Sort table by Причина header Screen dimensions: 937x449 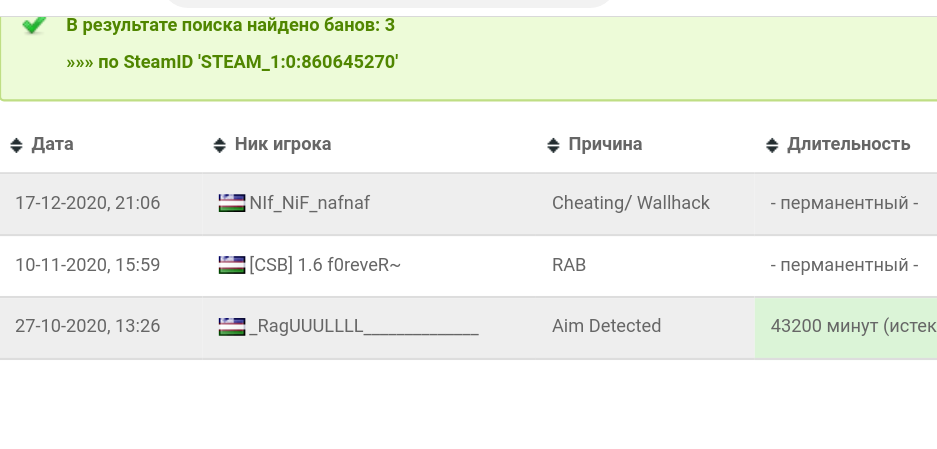pos(605,144)
